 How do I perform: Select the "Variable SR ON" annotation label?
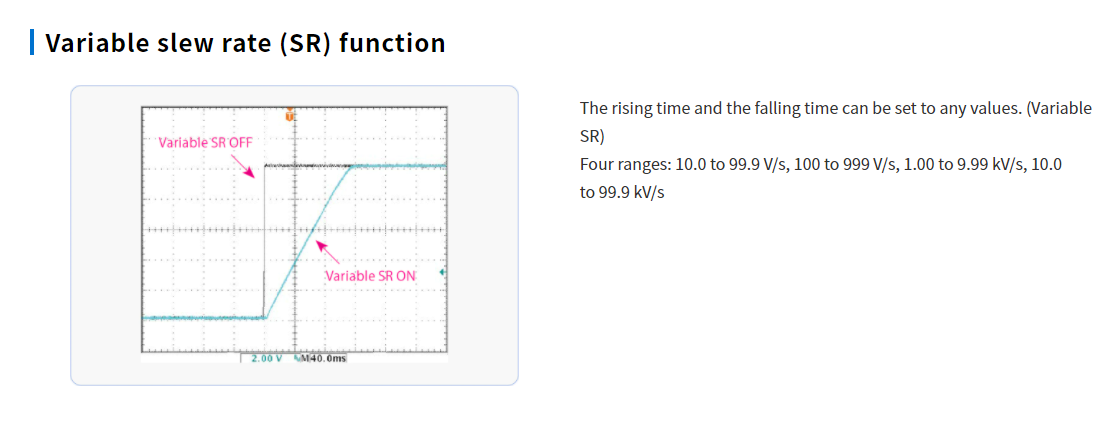370,276
